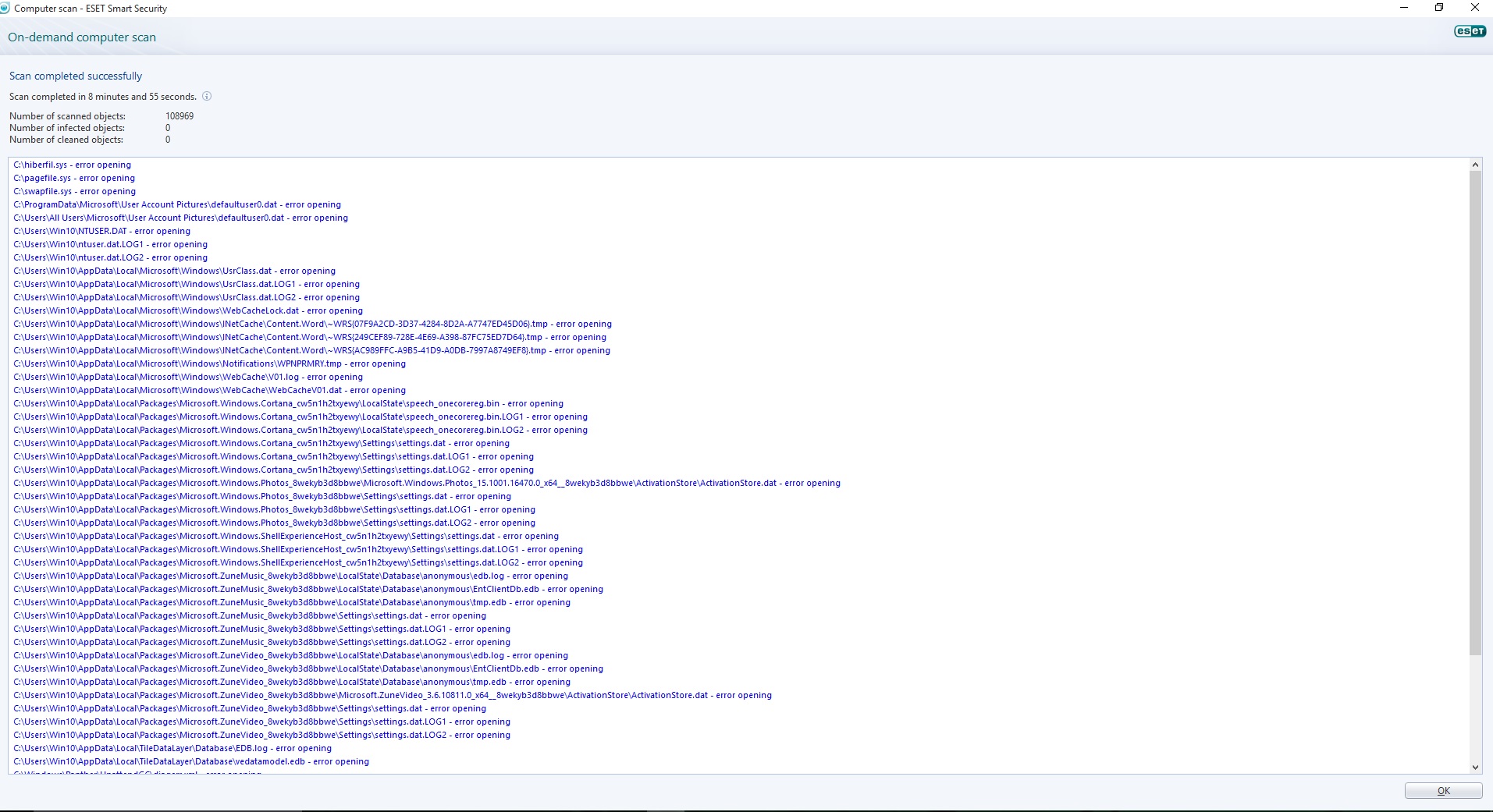
Task: Select the WPNPRMRY.tmp Notifications entry
Action: tap(209, 364)
